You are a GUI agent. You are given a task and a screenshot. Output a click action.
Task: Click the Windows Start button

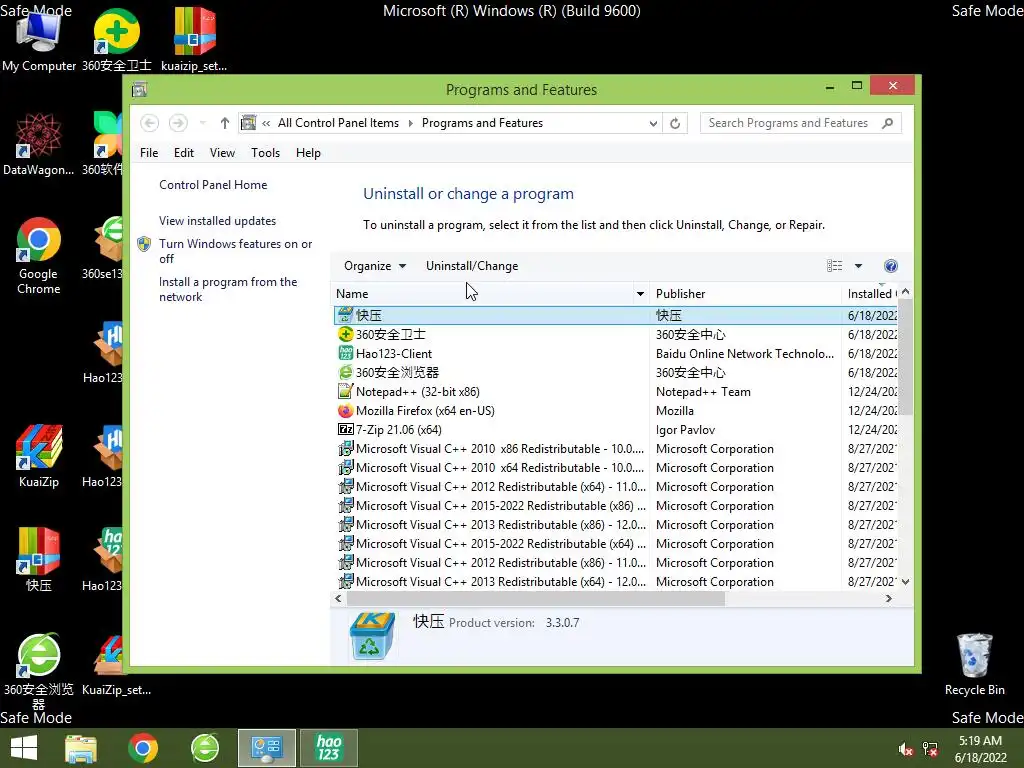click(24, 748)
